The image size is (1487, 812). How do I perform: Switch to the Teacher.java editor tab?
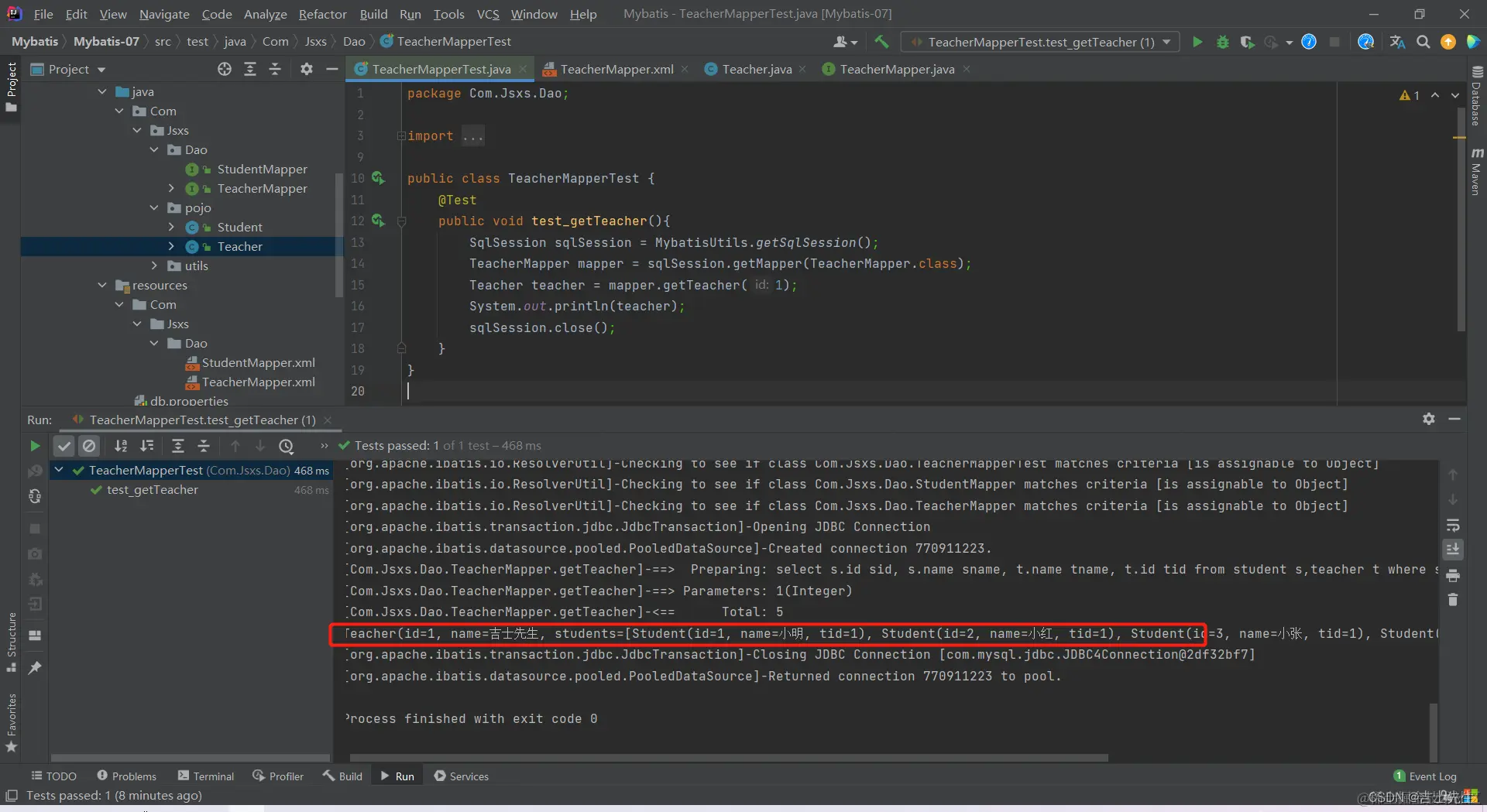[x=755, y=69]
